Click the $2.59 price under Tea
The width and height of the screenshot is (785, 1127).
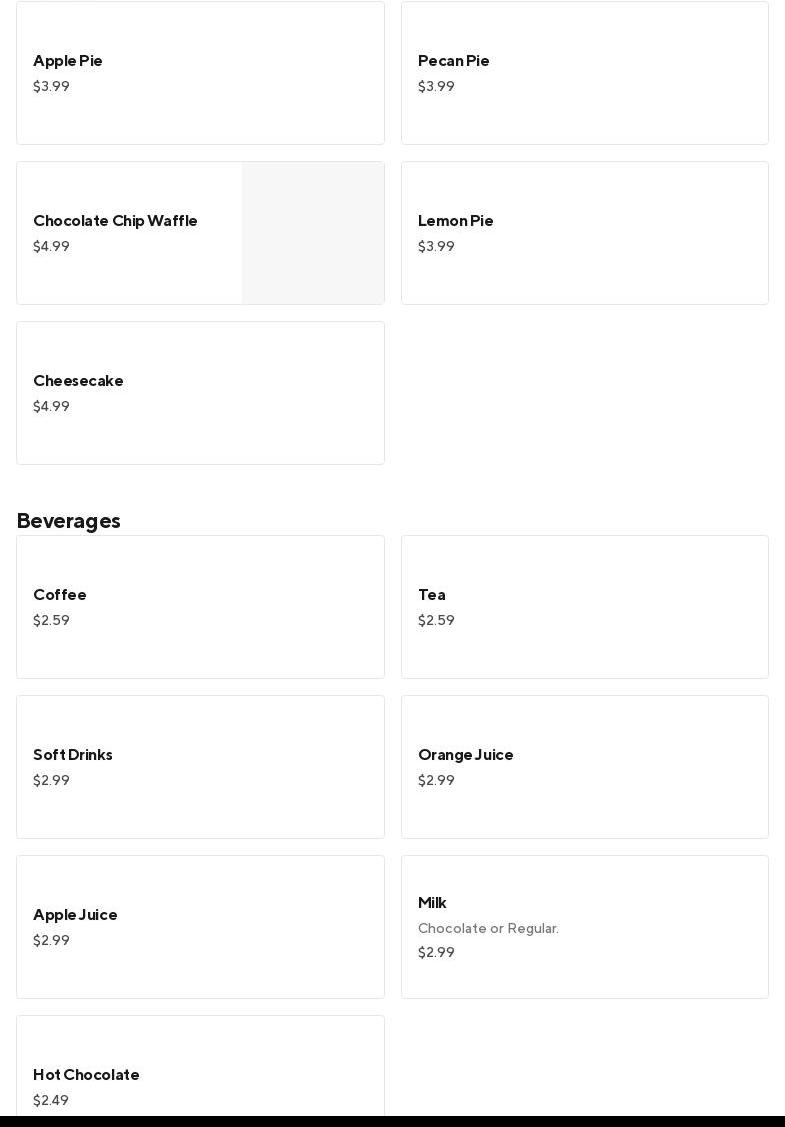click(436, 621)
